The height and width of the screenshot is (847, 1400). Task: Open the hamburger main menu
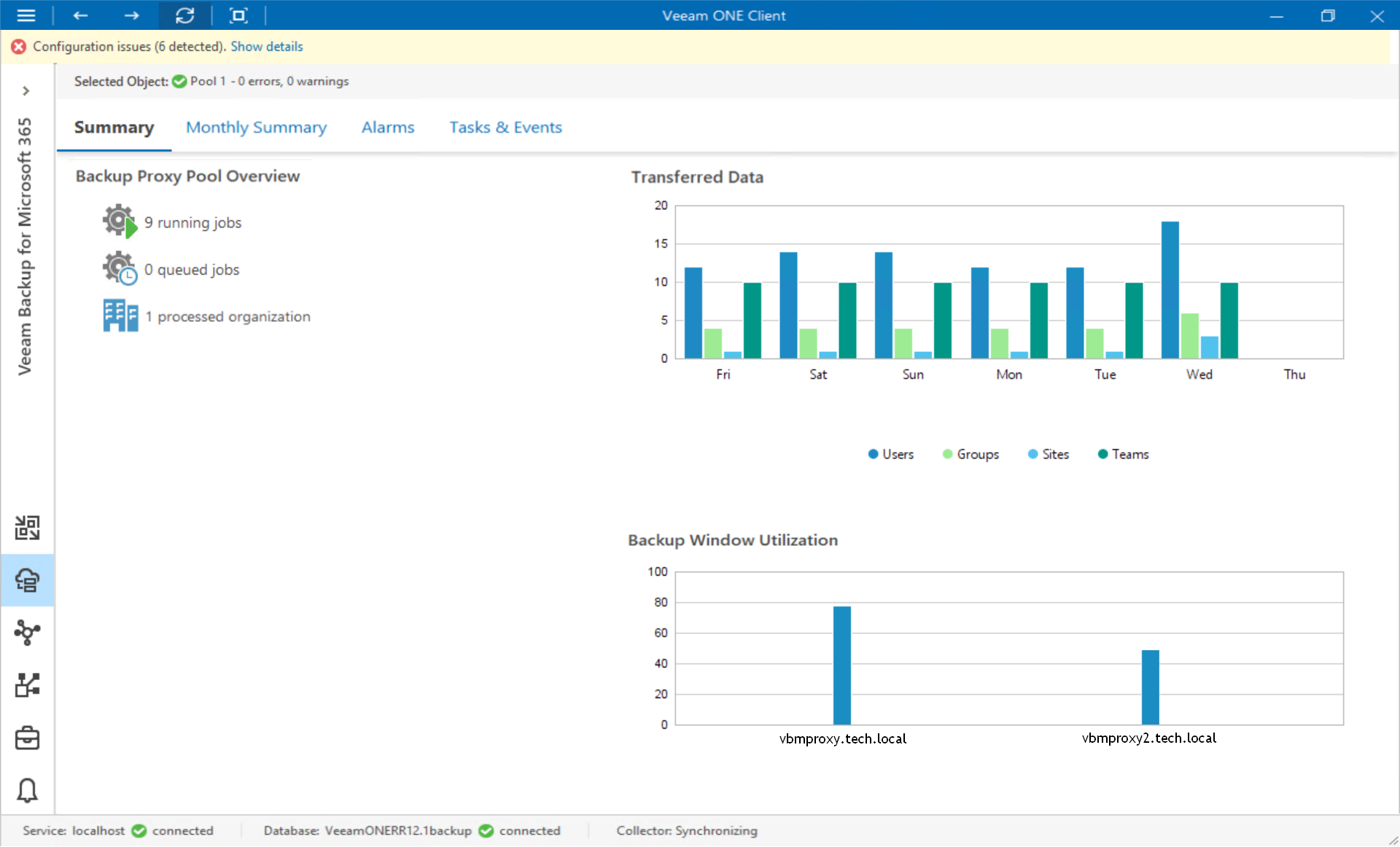(26, 15)
